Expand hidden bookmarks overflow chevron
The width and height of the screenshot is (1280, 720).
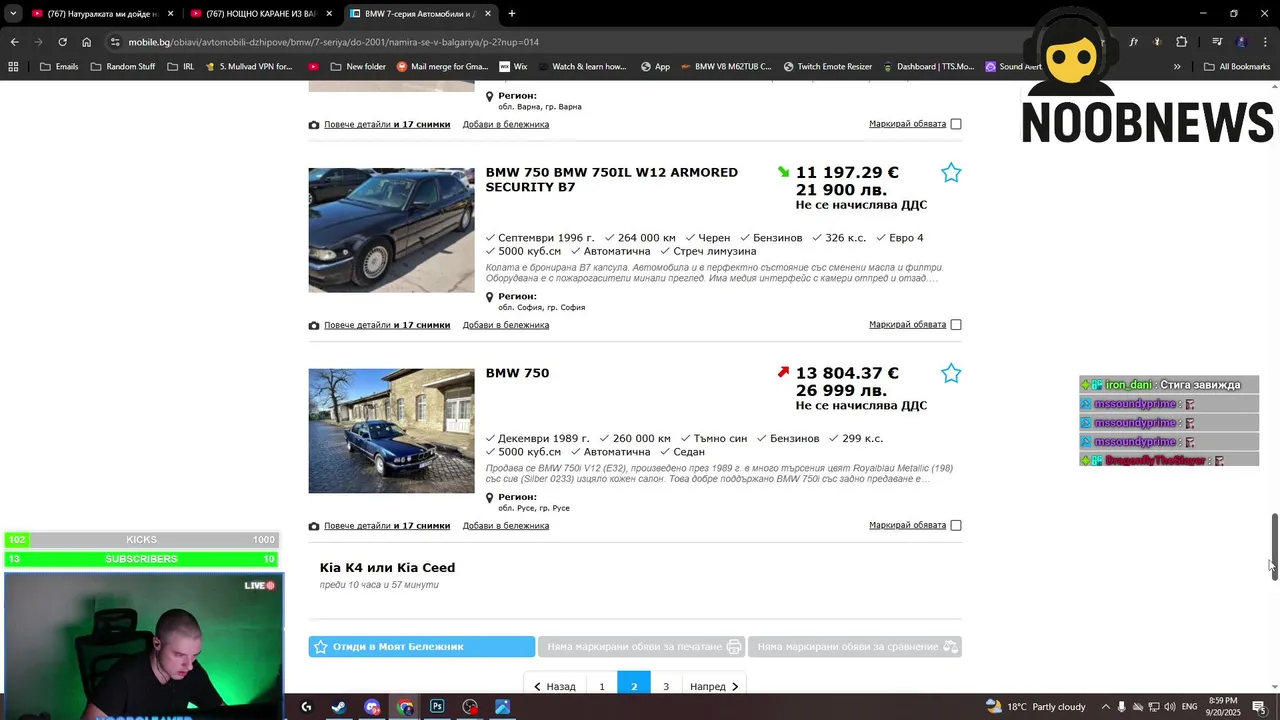tap(1177, 67)
